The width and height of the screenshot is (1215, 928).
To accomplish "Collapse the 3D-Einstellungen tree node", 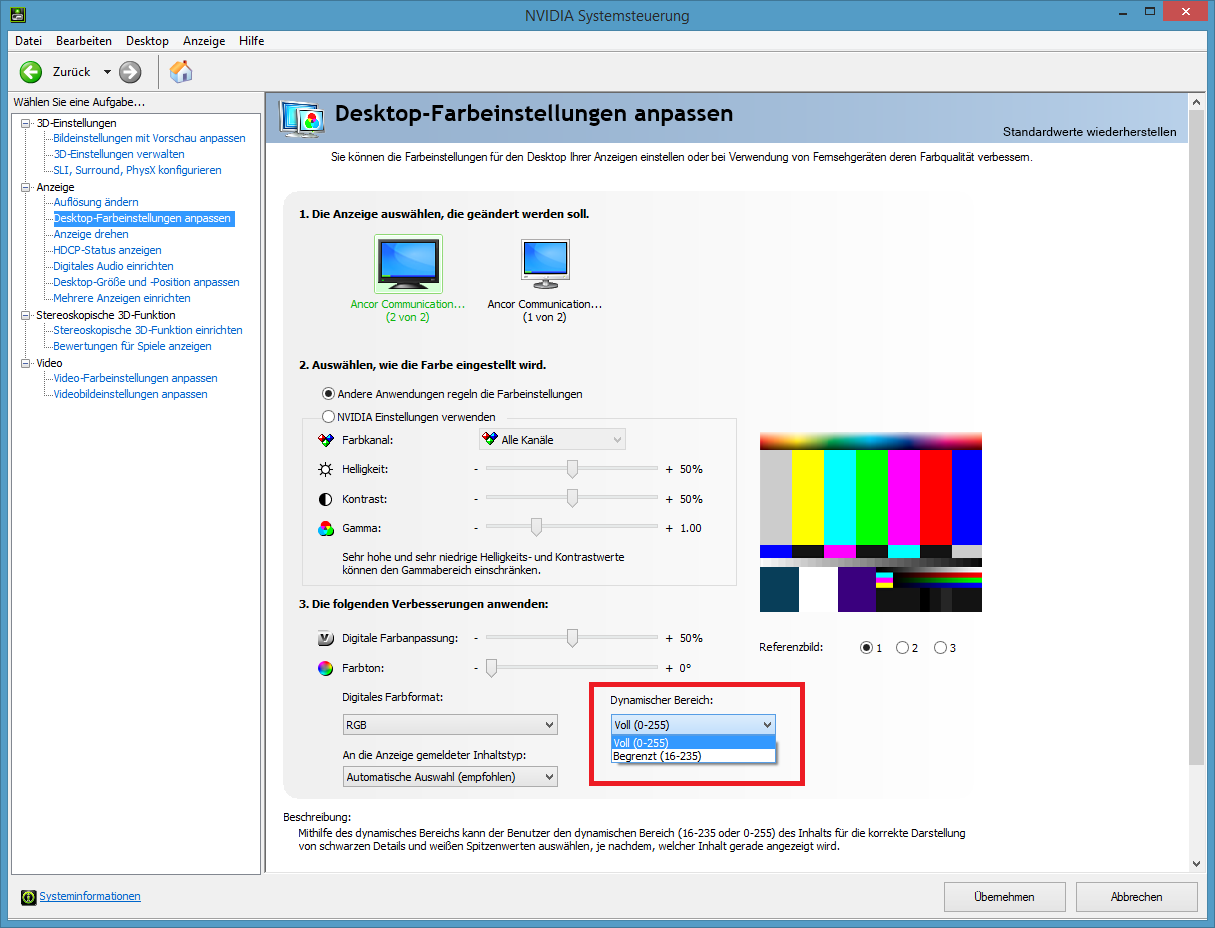I will (x=26, y=123).
